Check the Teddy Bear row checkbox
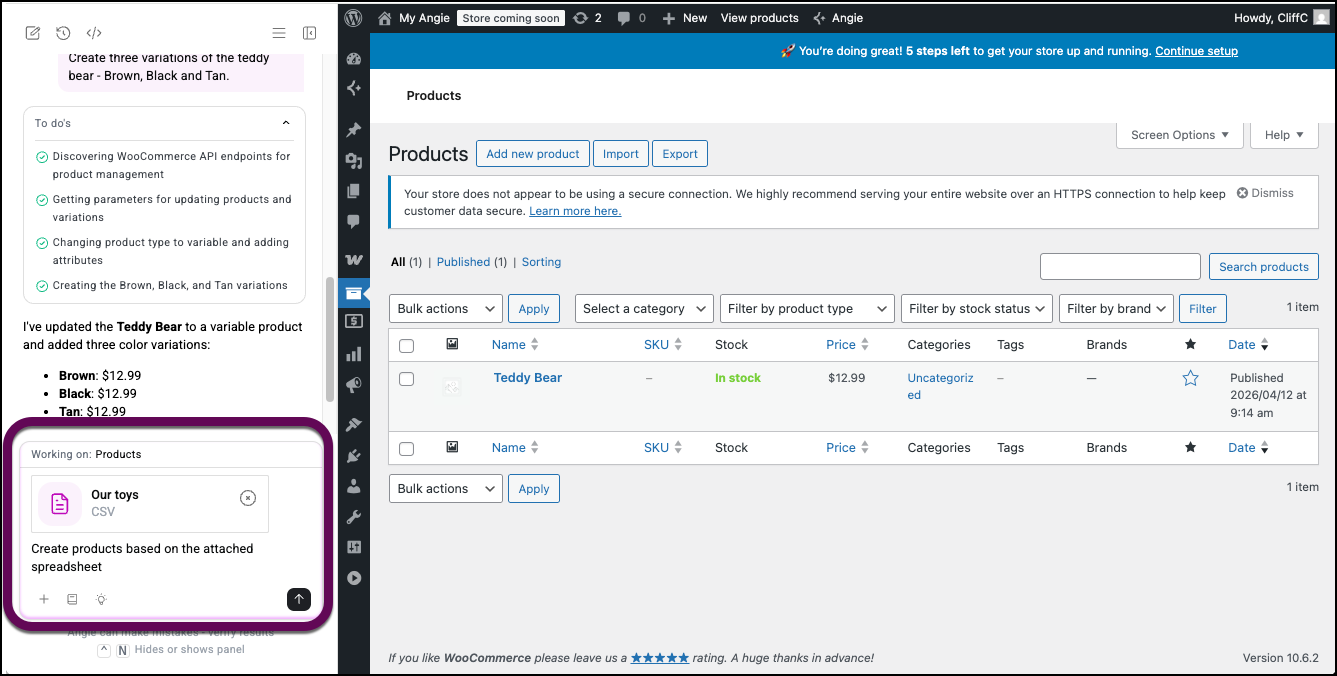Image resolution: width=1337 pixels, height=676 pixels. 406,379
